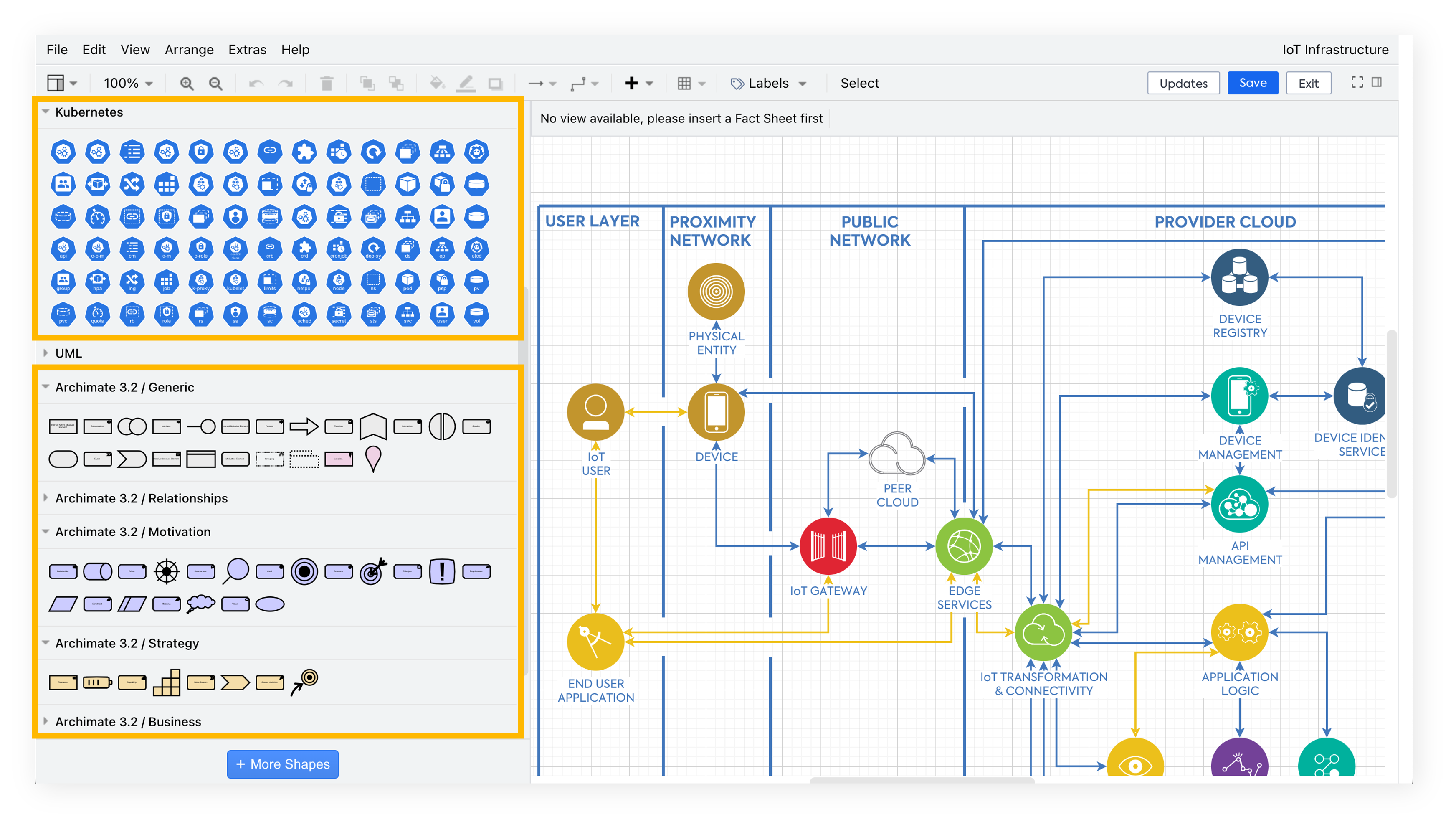Select the Kubernetes 'node' labeled shape
The image size is (1456, 827).
[338, 282]
